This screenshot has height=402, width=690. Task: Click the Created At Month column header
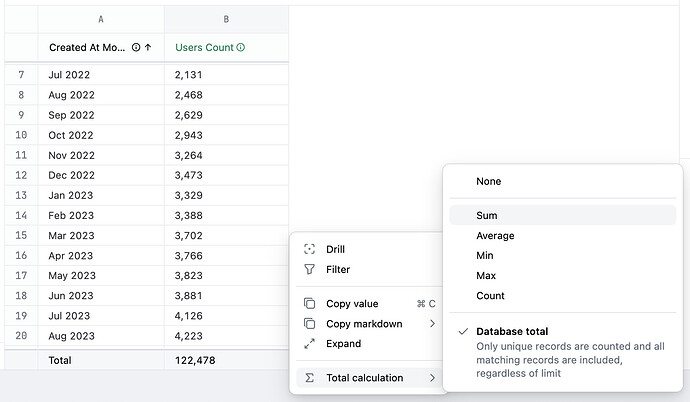88,47
